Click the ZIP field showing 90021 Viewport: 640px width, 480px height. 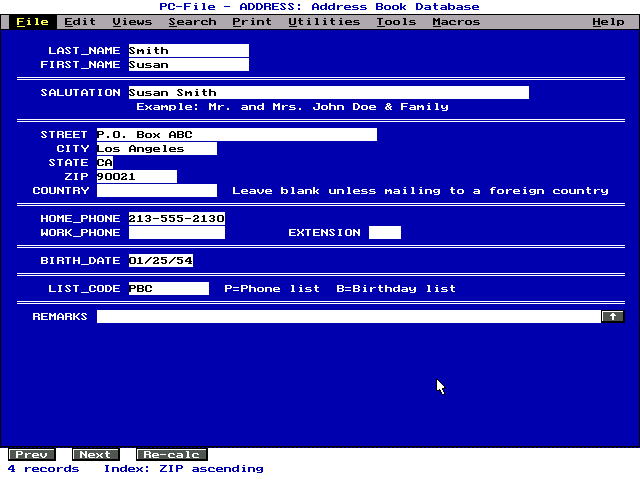pos(137,176)
